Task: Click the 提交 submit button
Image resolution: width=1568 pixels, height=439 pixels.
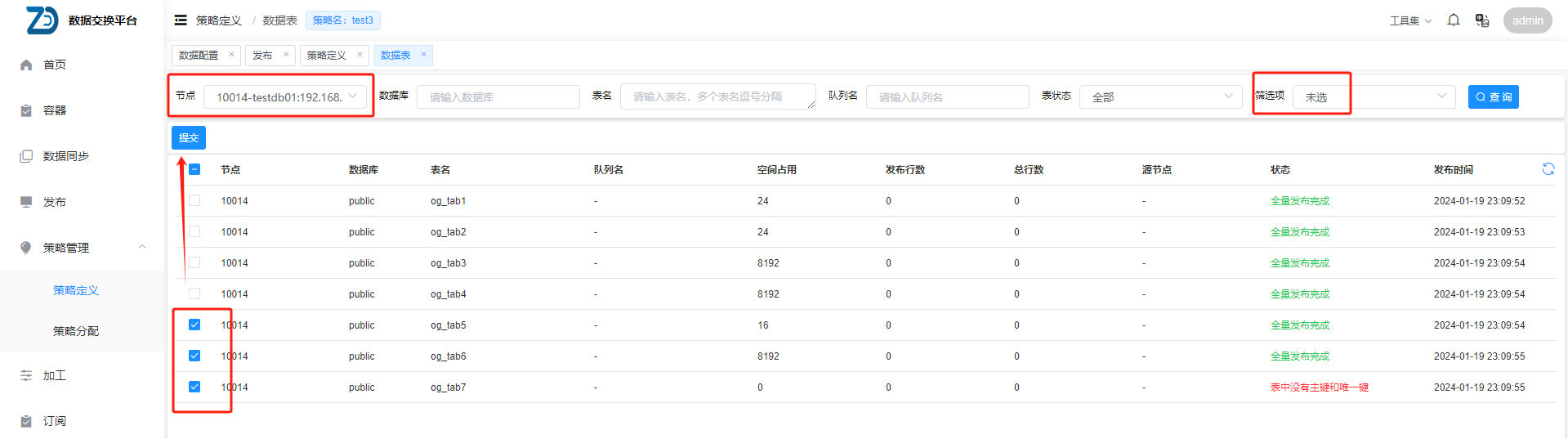Action: coord(189,138)
